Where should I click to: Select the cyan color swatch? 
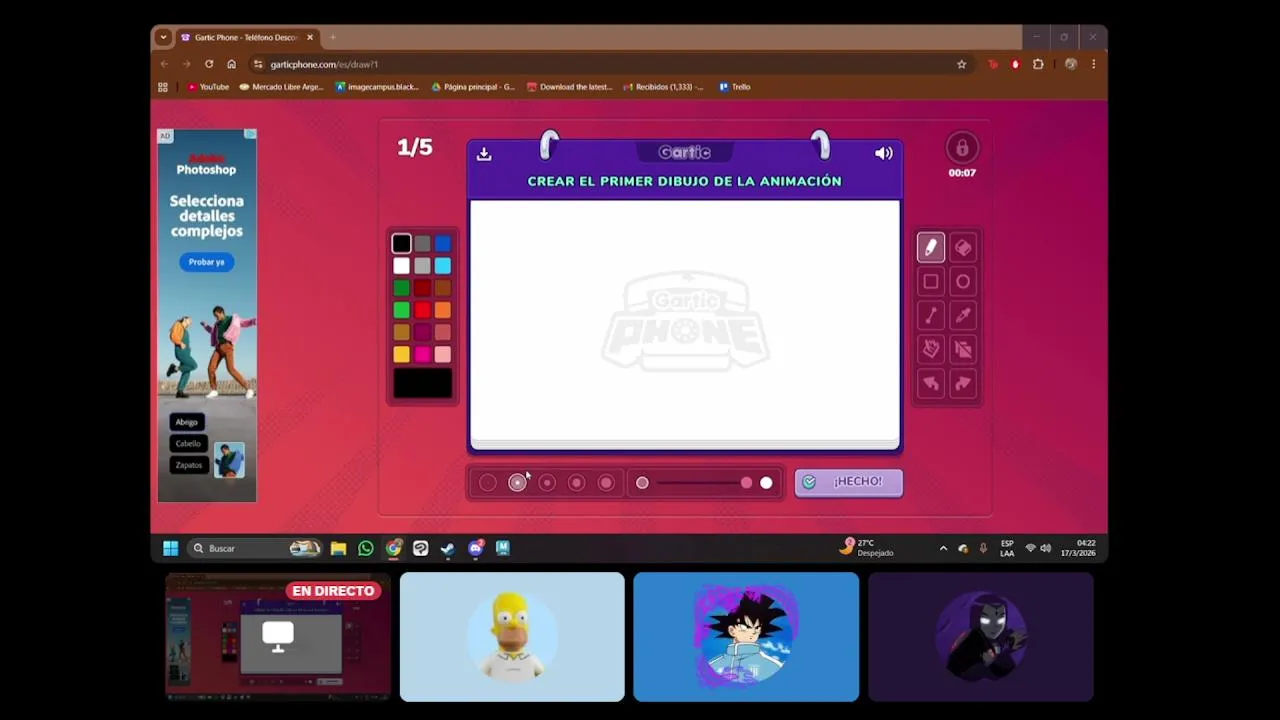click(x=443, y=266)
